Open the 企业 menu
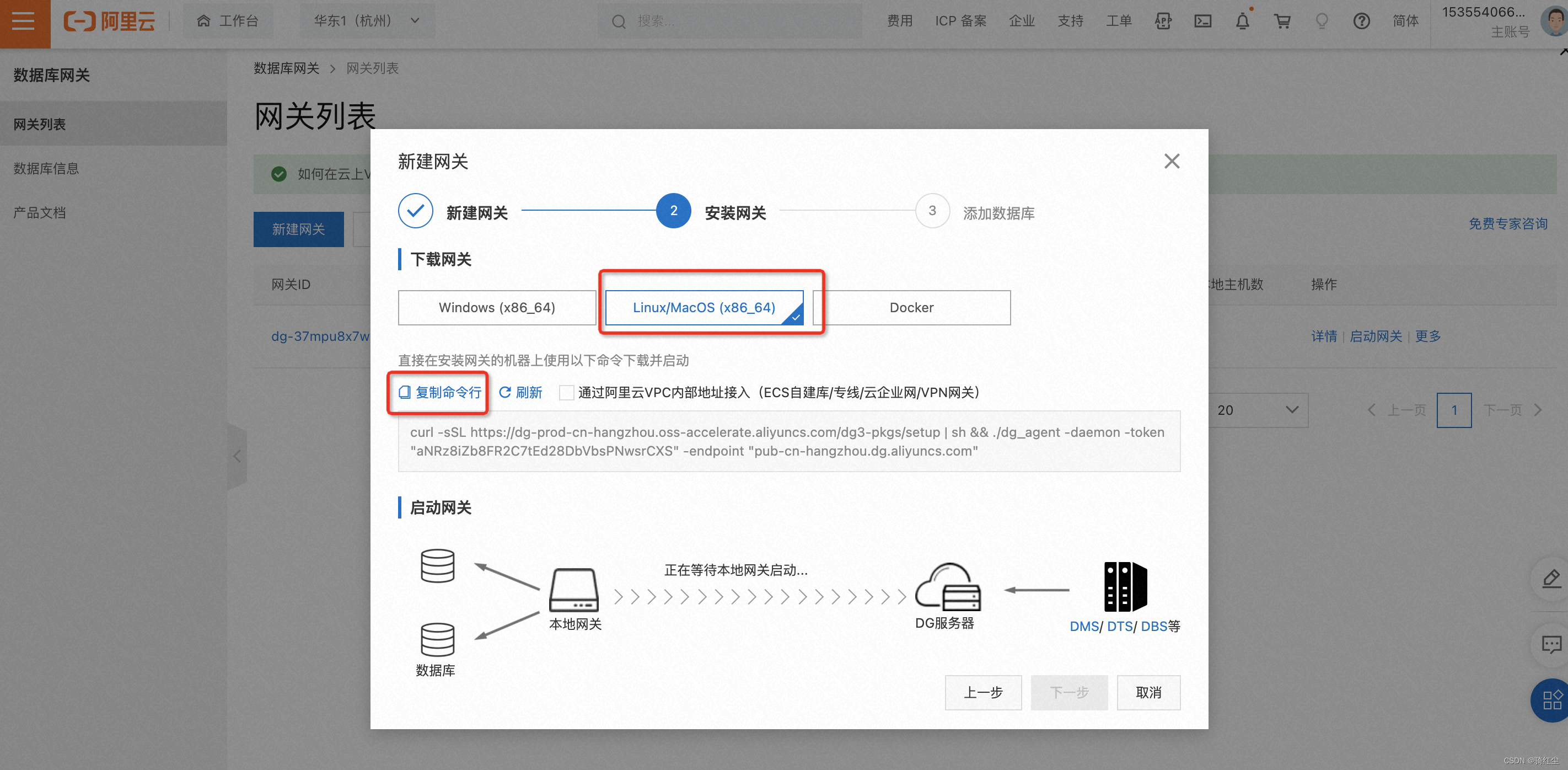The width and height of the screenshot is (1568, 770). pos(1022,22)
